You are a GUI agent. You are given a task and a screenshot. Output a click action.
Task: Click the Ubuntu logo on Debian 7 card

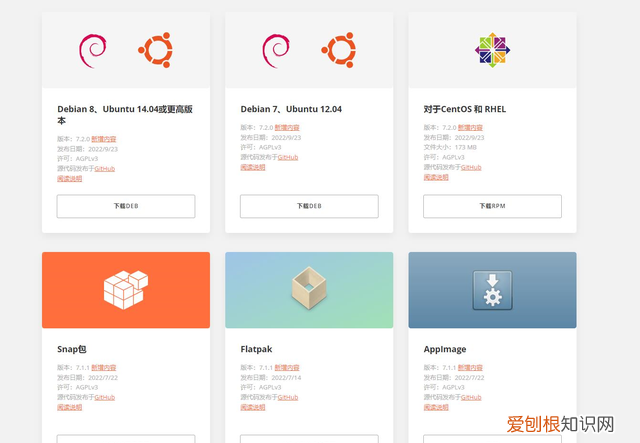click(339, 50)
